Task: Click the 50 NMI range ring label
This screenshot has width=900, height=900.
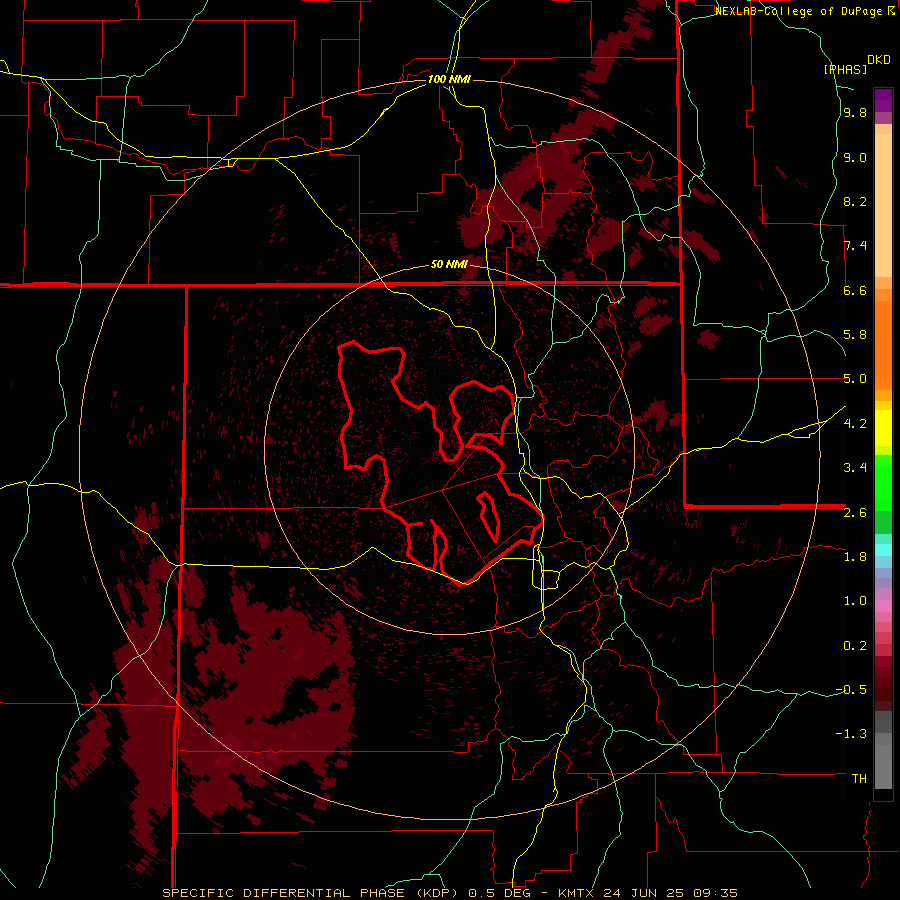Action: [449, 264]
